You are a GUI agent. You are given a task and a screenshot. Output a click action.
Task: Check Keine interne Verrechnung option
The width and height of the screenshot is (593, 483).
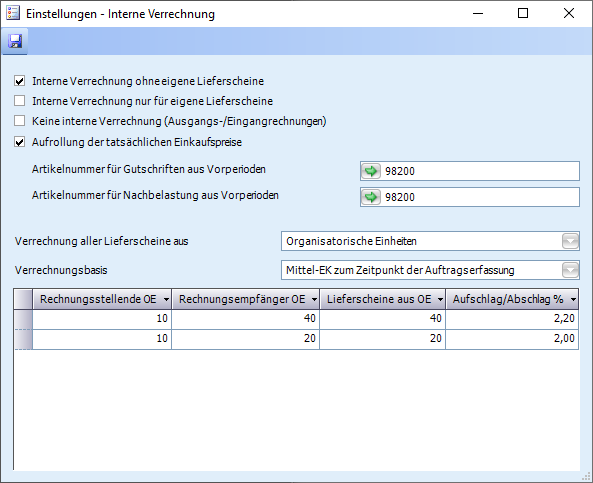coord(20,121)
